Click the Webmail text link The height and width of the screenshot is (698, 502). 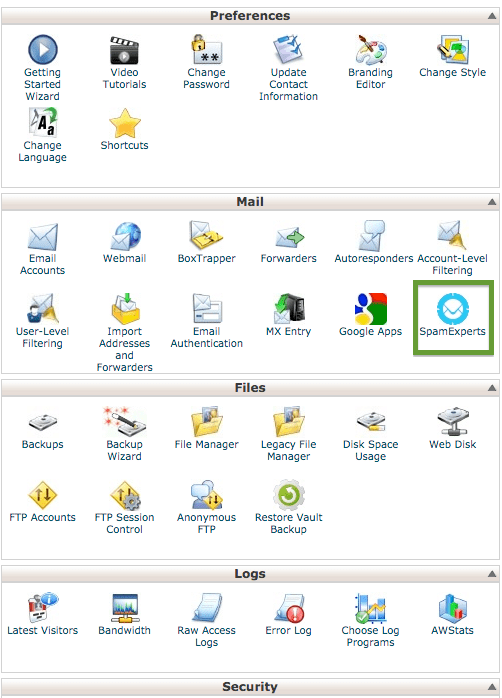tap(124, 258)
